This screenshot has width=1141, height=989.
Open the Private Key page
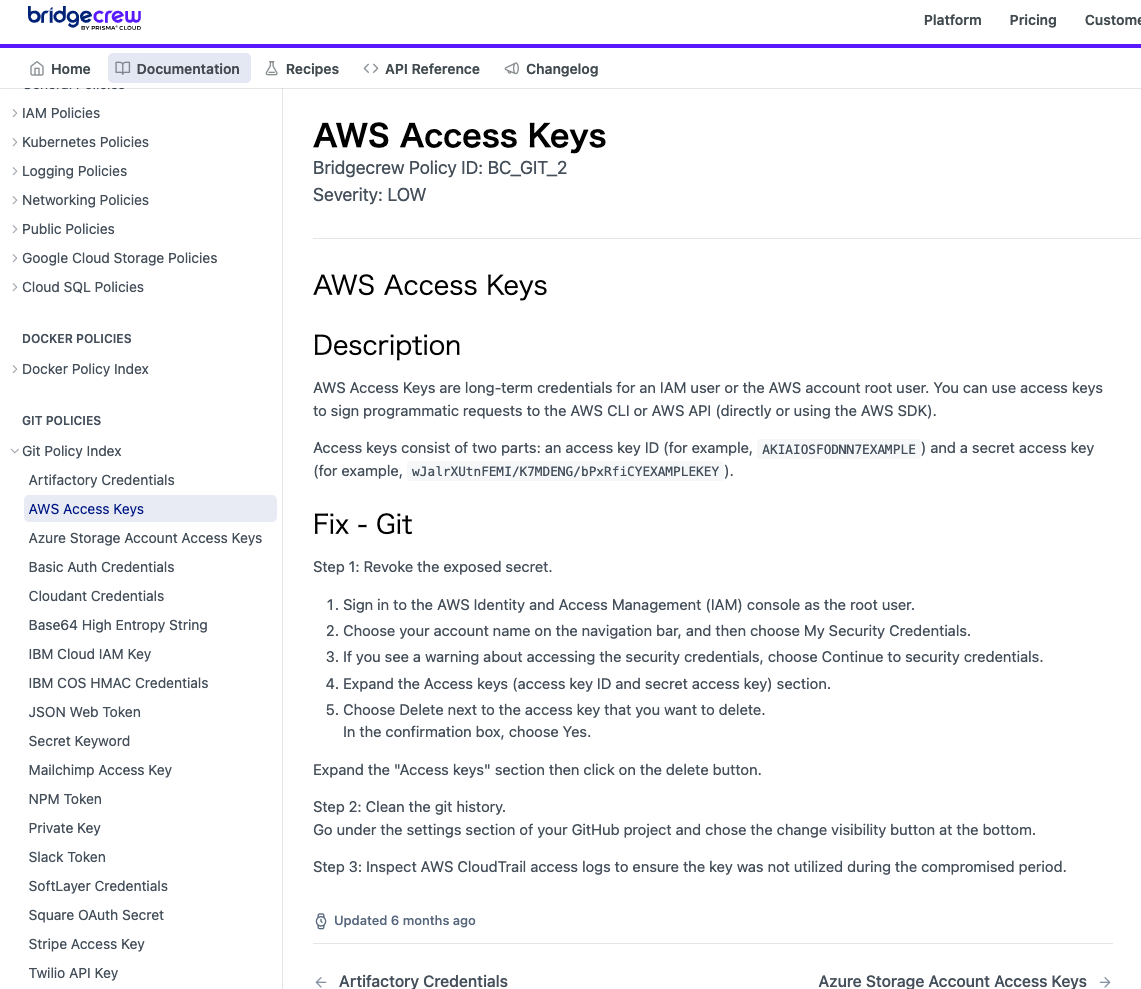pos(64,829)
